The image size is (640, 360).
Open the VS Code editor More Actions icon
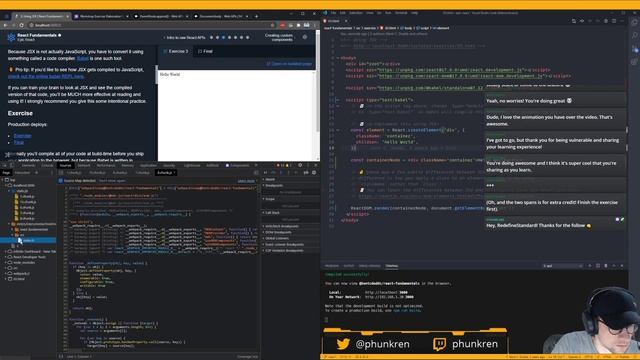622,21
